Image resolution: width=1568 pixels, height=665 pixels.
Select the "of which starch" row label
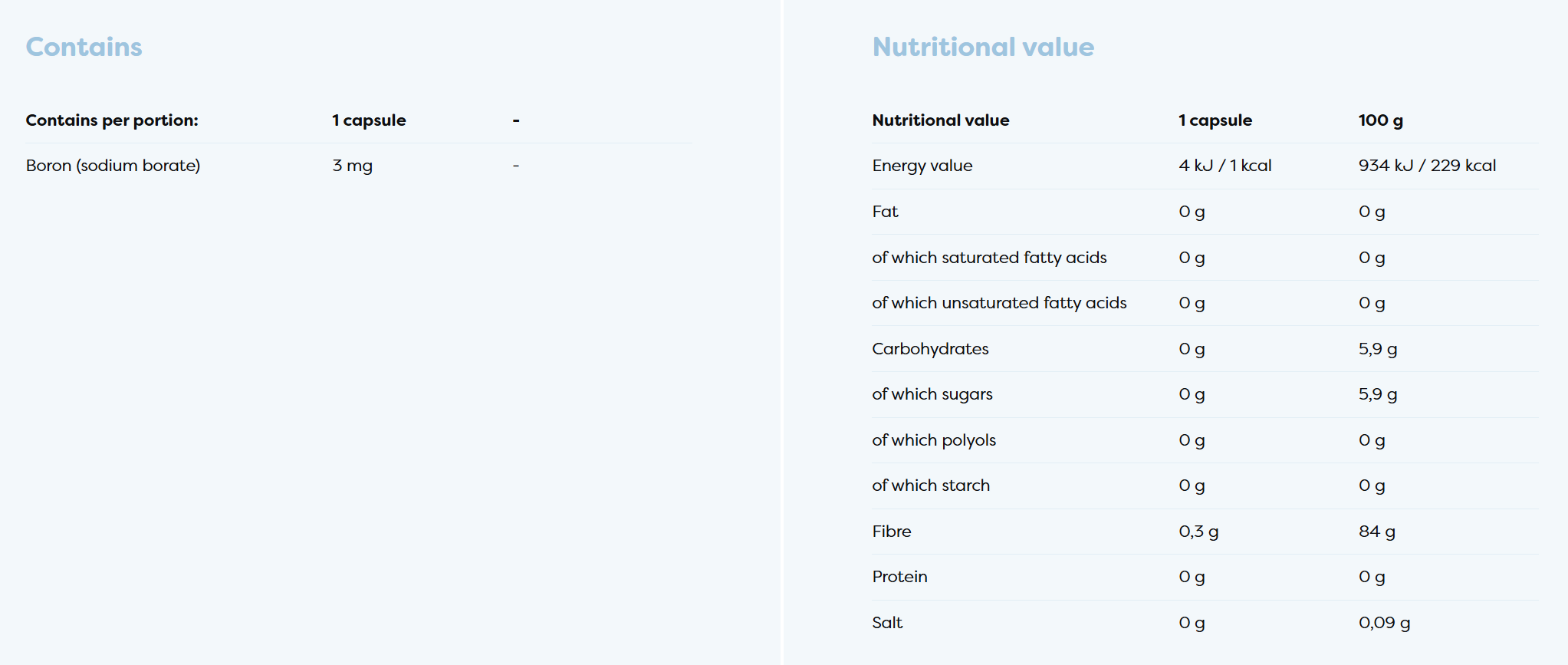pyautogui.click(x=931, y=486)
